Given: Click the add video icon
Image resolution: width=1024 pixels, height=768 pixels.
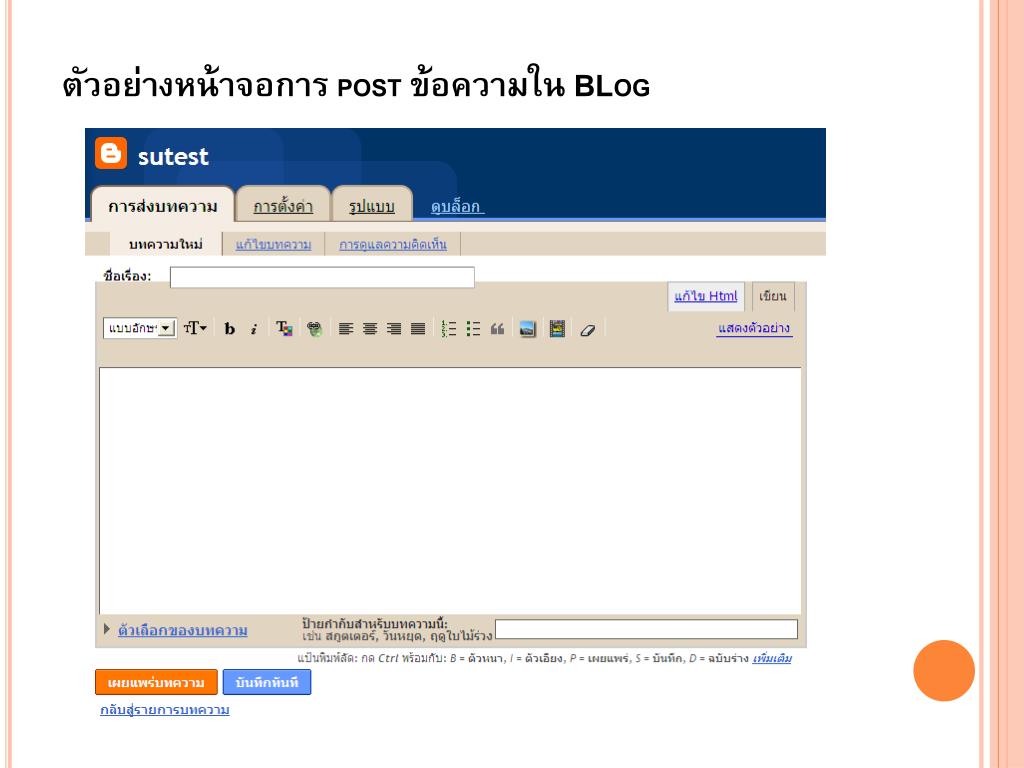Looking at the screenshot, I should (x=557, y=328).
